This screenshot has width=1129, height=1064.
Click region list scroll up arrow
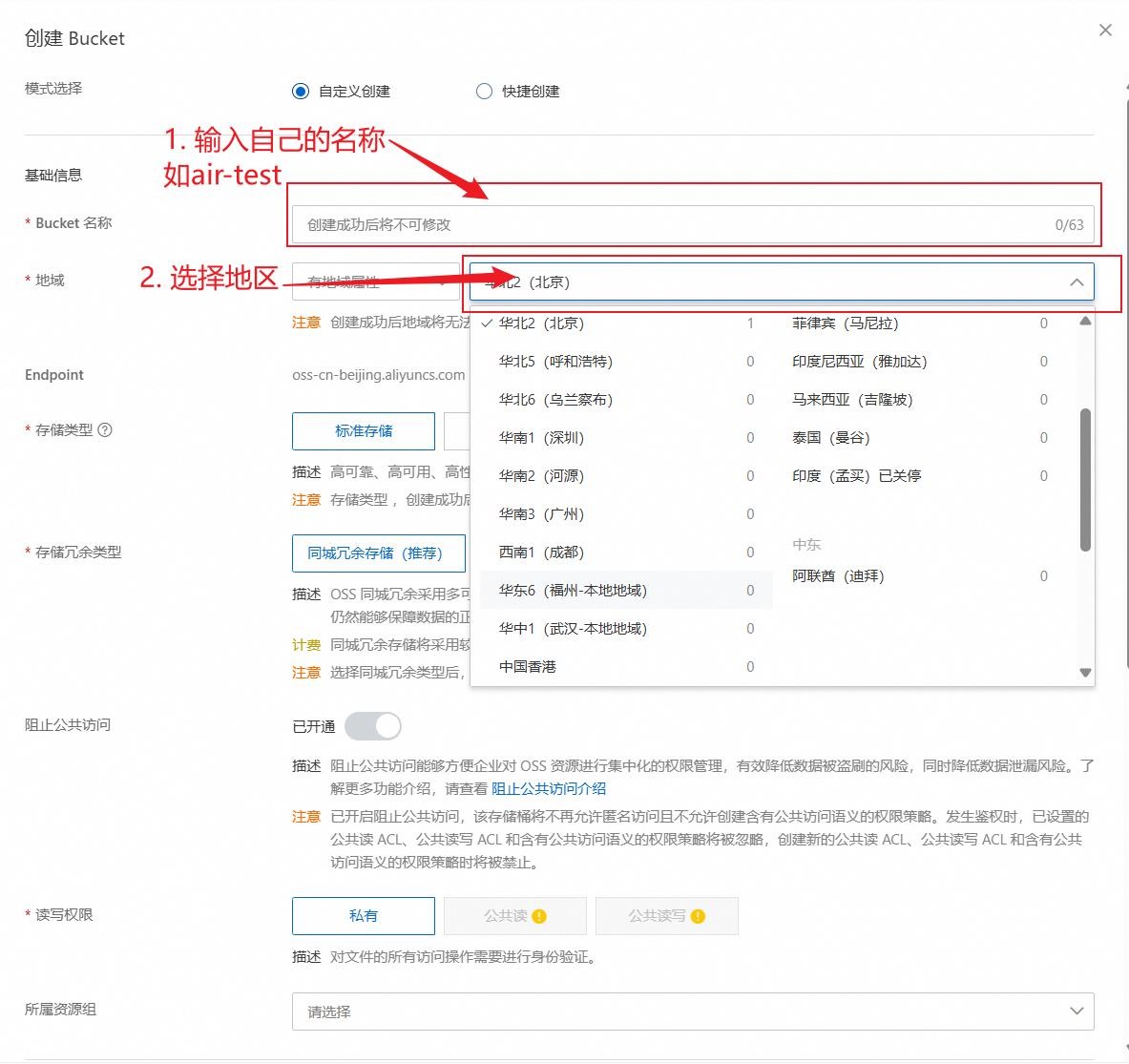[1085, 321]
